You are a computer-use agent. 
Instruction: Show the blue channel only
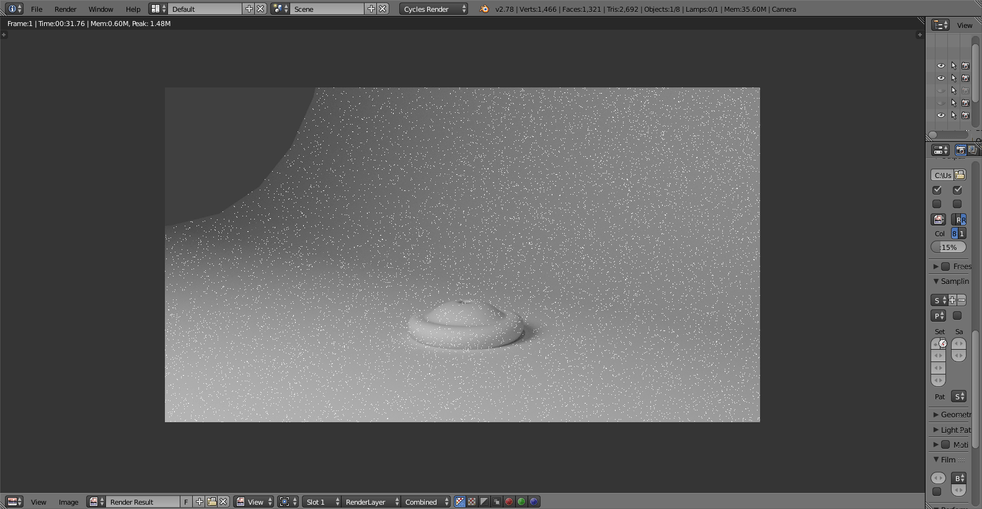tap(534, 502)
